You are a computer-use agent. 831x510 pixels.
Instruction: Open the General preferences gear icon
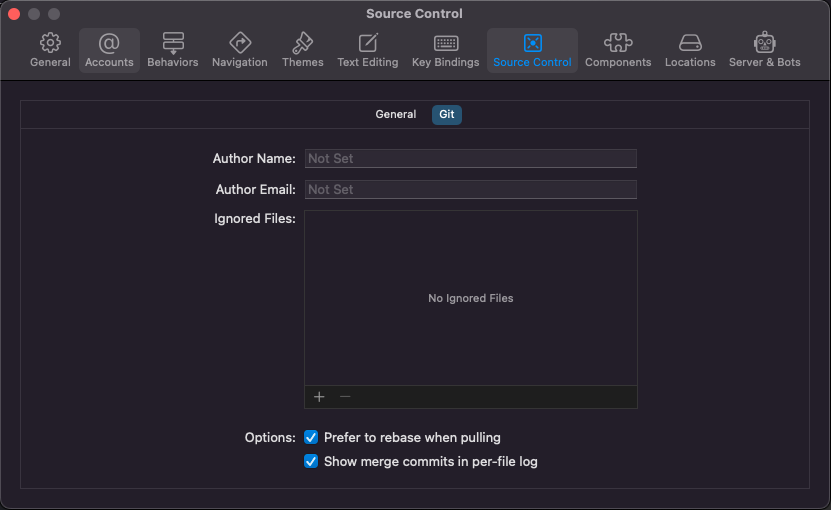(x=50, y=43)
